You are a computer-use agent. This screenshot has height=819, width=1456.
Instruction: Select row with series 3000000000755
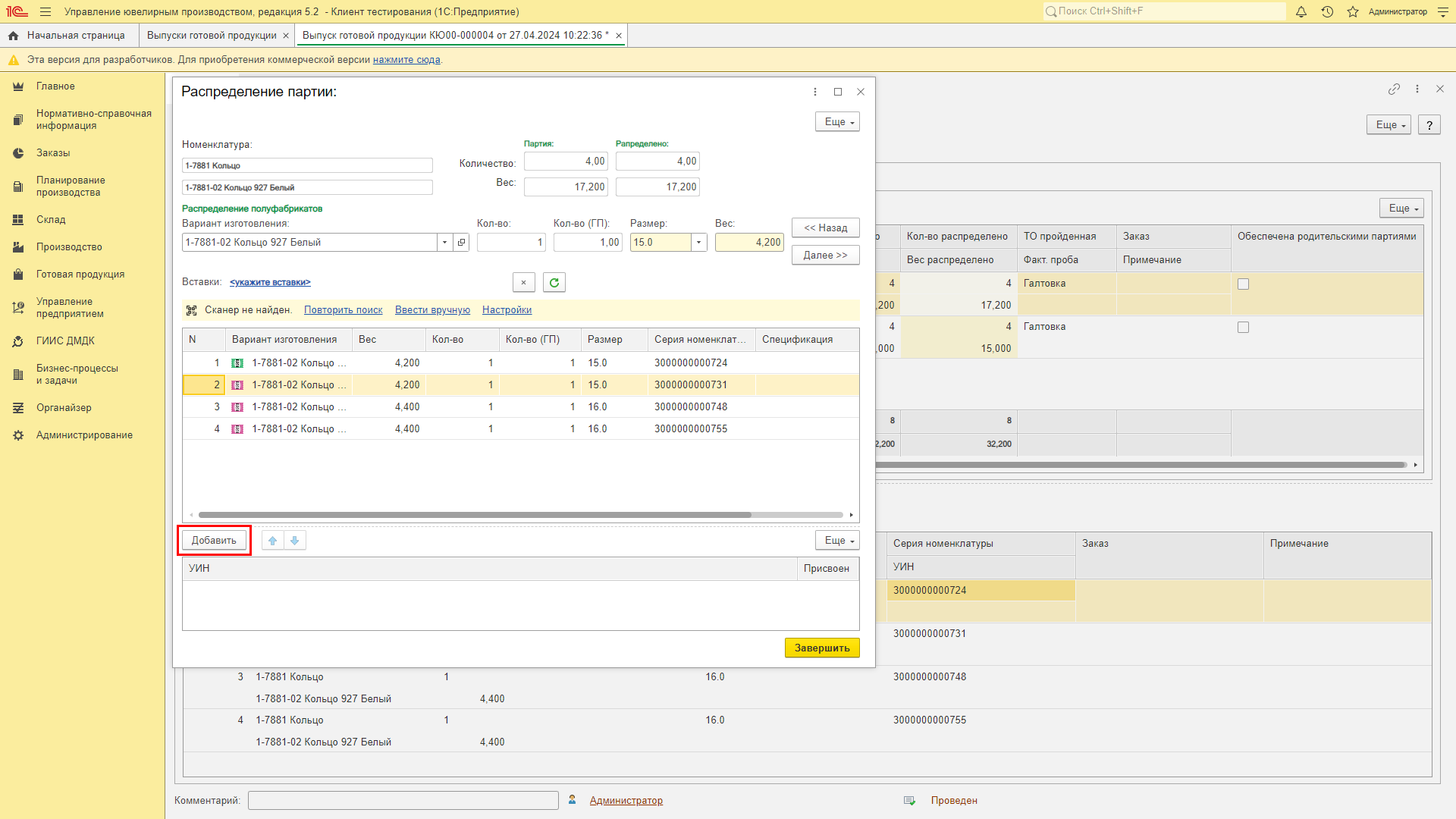coord(521,429)
